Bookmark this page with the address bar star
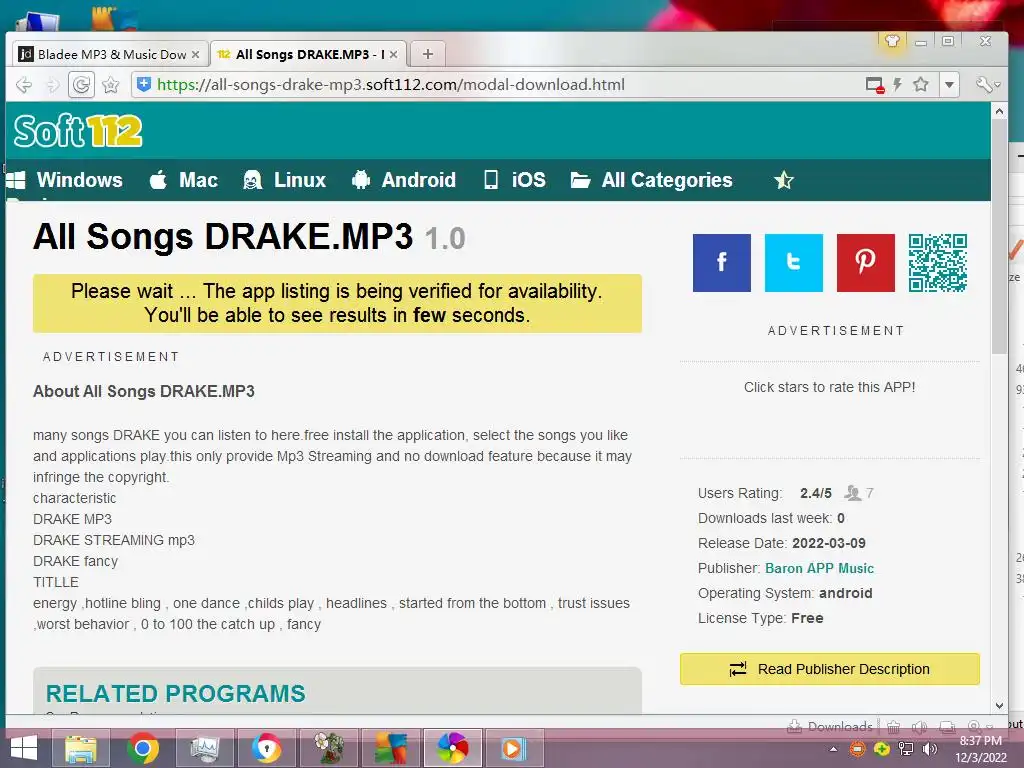1024x768 pixels. 921,84
